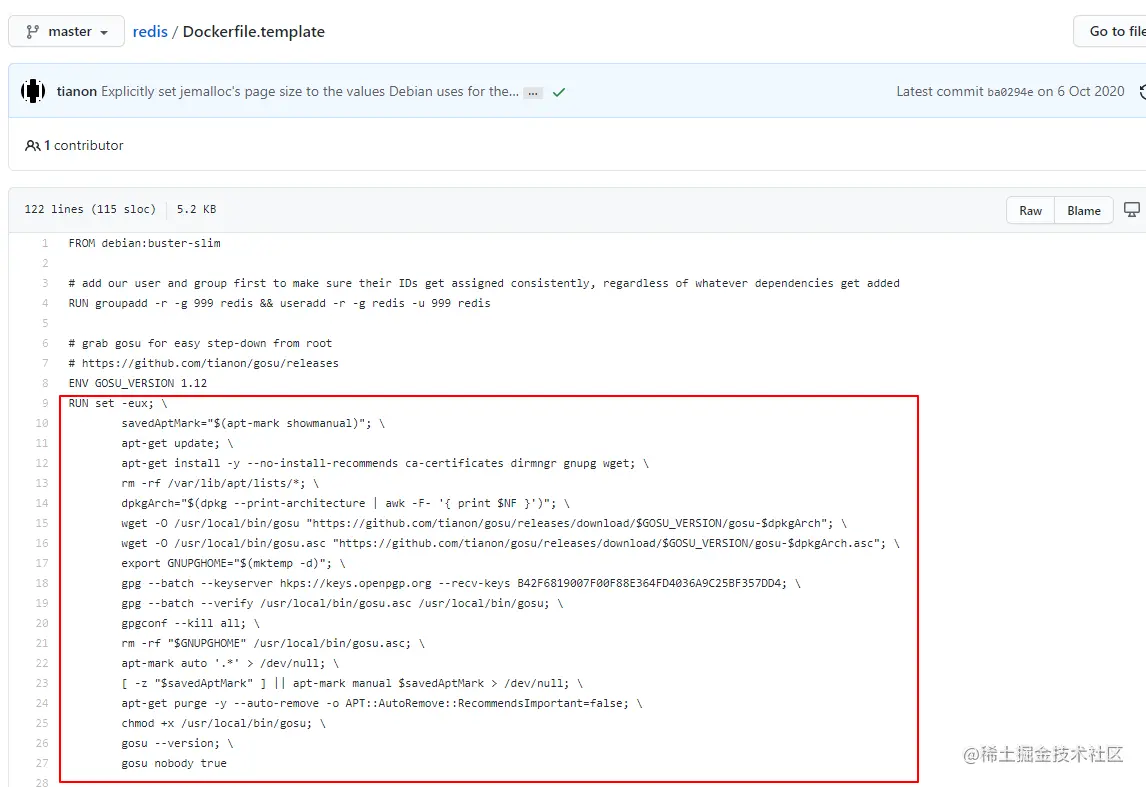Open tianon author link

pos(77,91)
